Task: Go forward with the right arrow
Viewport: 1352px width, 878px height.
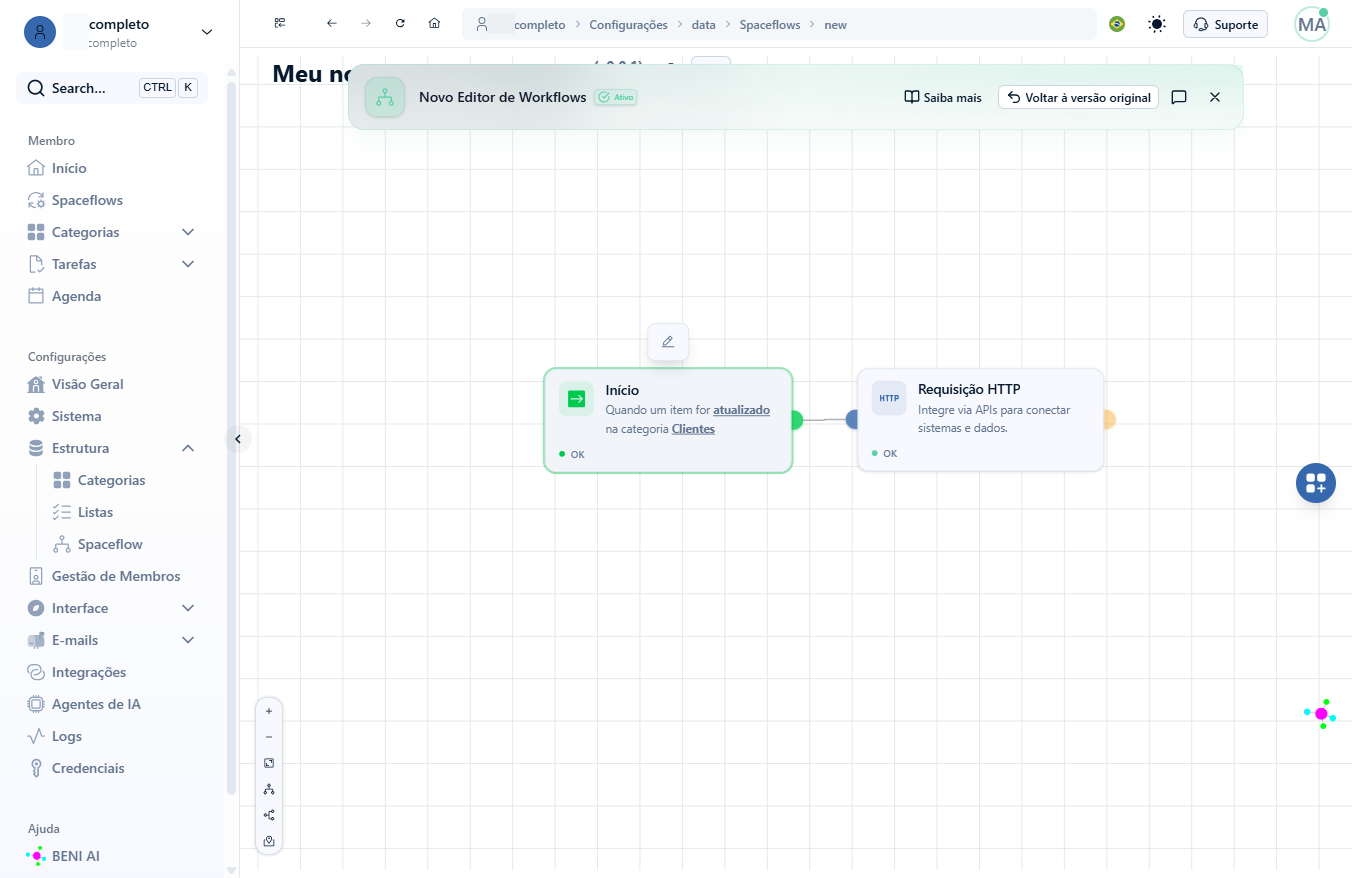Action: [x=366, y=23]
